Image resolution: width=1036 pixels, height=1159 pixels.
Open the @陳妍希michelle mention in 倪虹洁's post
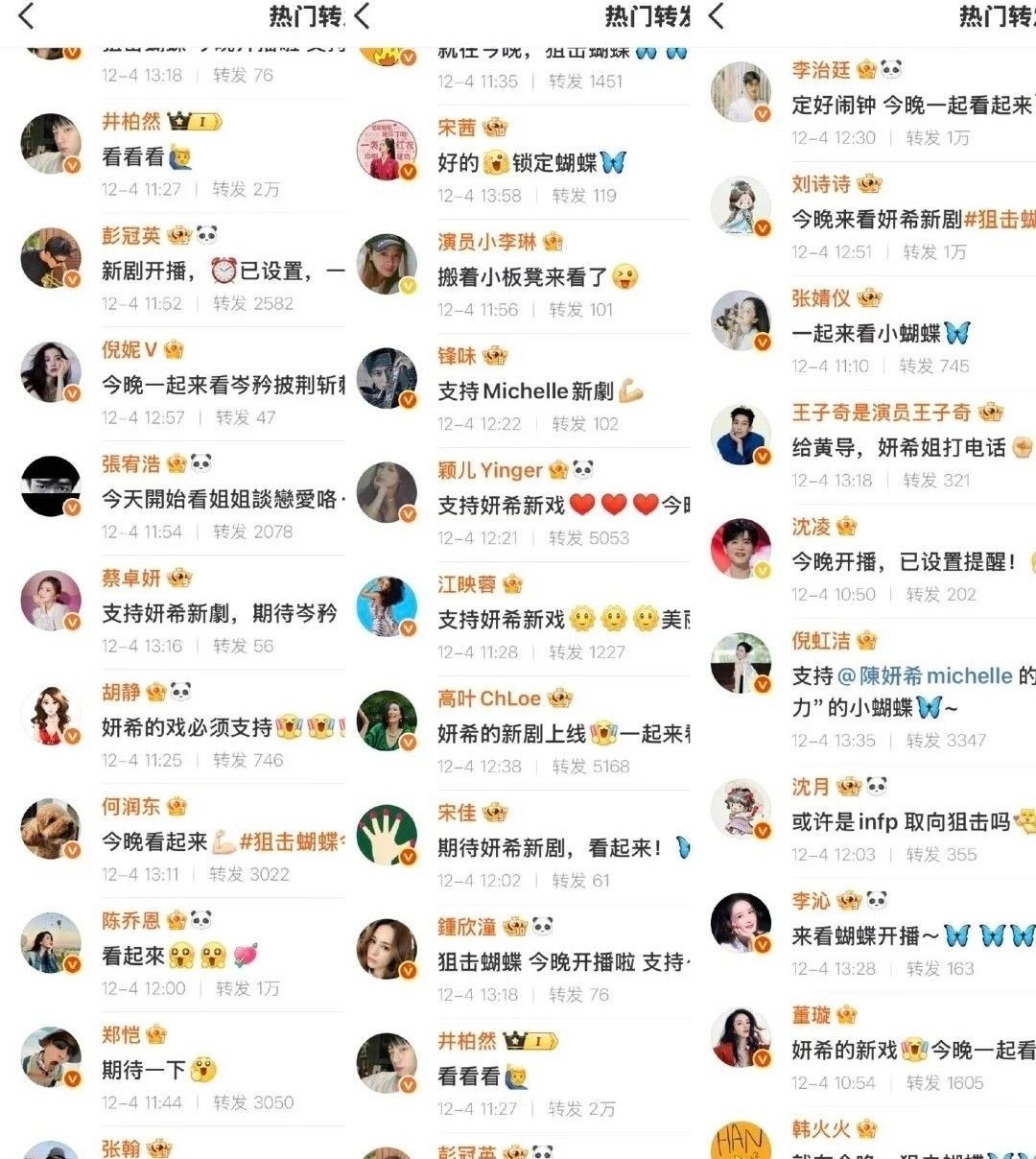pyautogui.click(x=926, y=675)
